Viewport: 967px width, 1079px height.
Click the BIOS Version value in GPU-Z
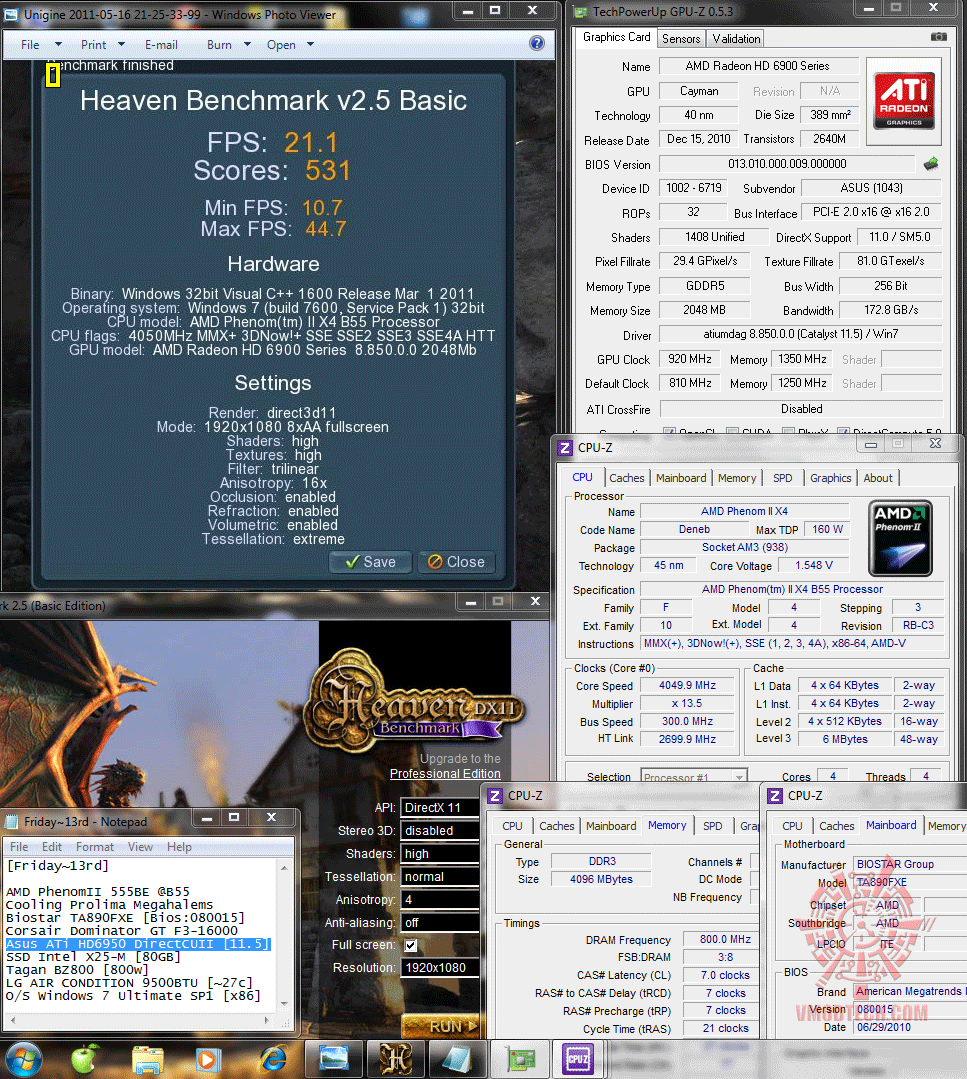pos(787,164)
